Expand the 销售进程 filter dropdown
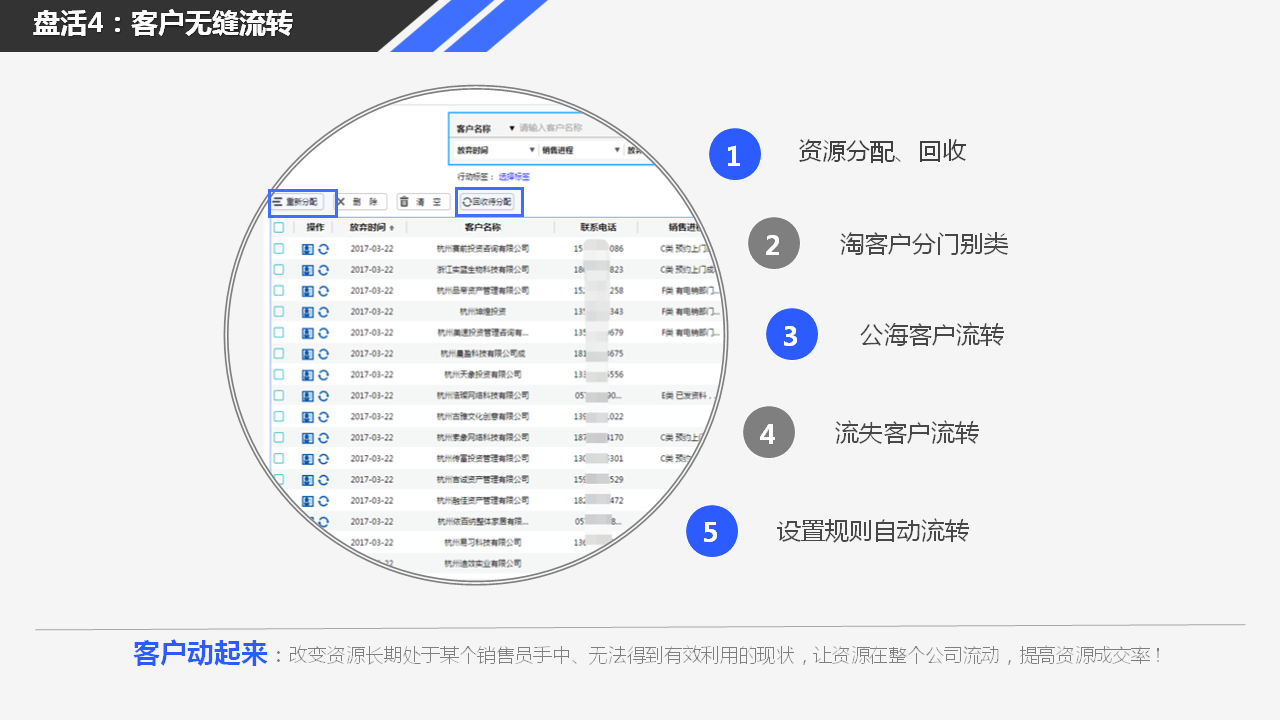Viewport: 1280px width, 720px height. (x=615, y=150)
